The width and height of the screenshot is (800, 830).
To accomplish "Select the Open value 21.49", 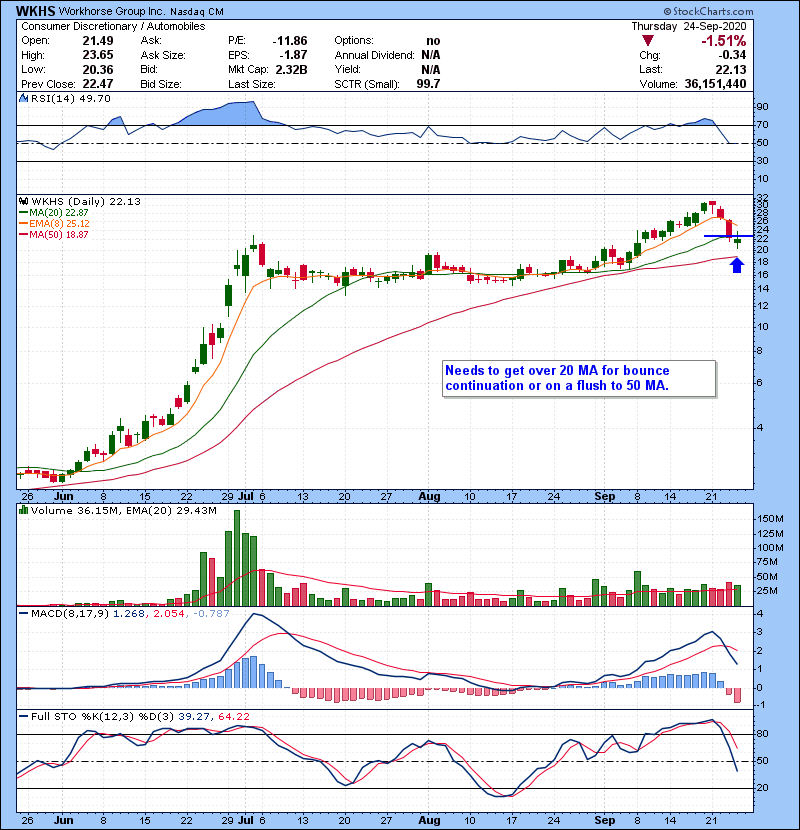I will click(98, 41).
